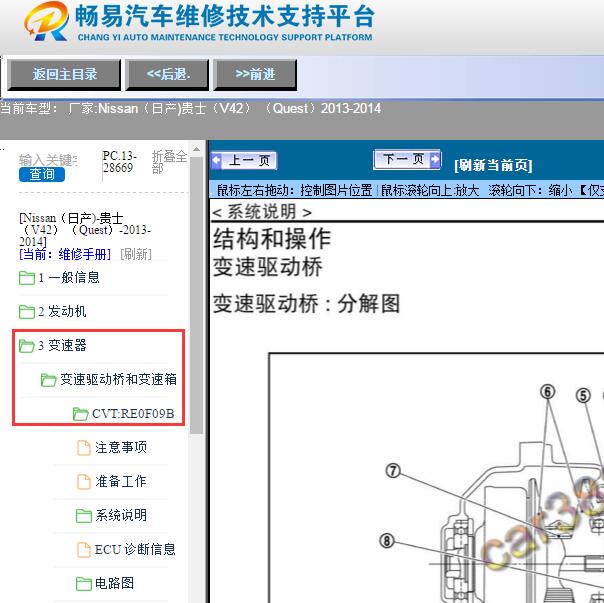Click the Nissan 贵士 Quest 2013-2014 sidebar title

[x=85, y=230]
